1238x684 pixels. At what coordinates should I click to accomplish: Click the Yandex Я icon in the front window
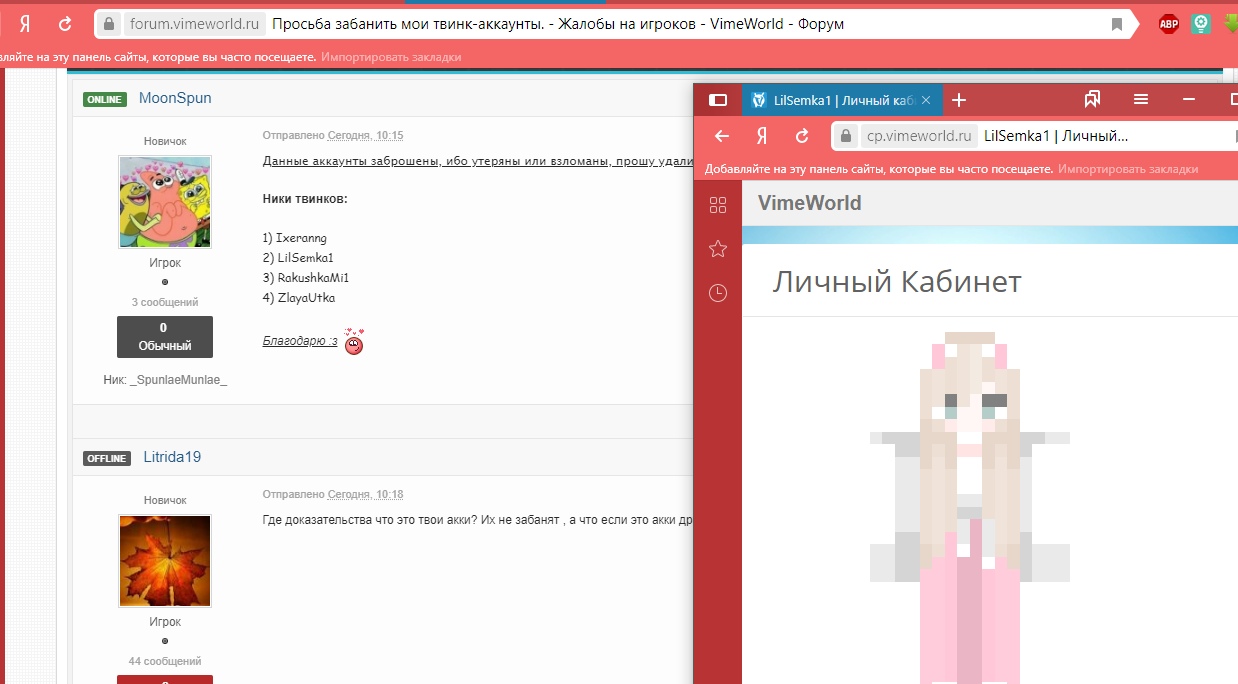761,136
